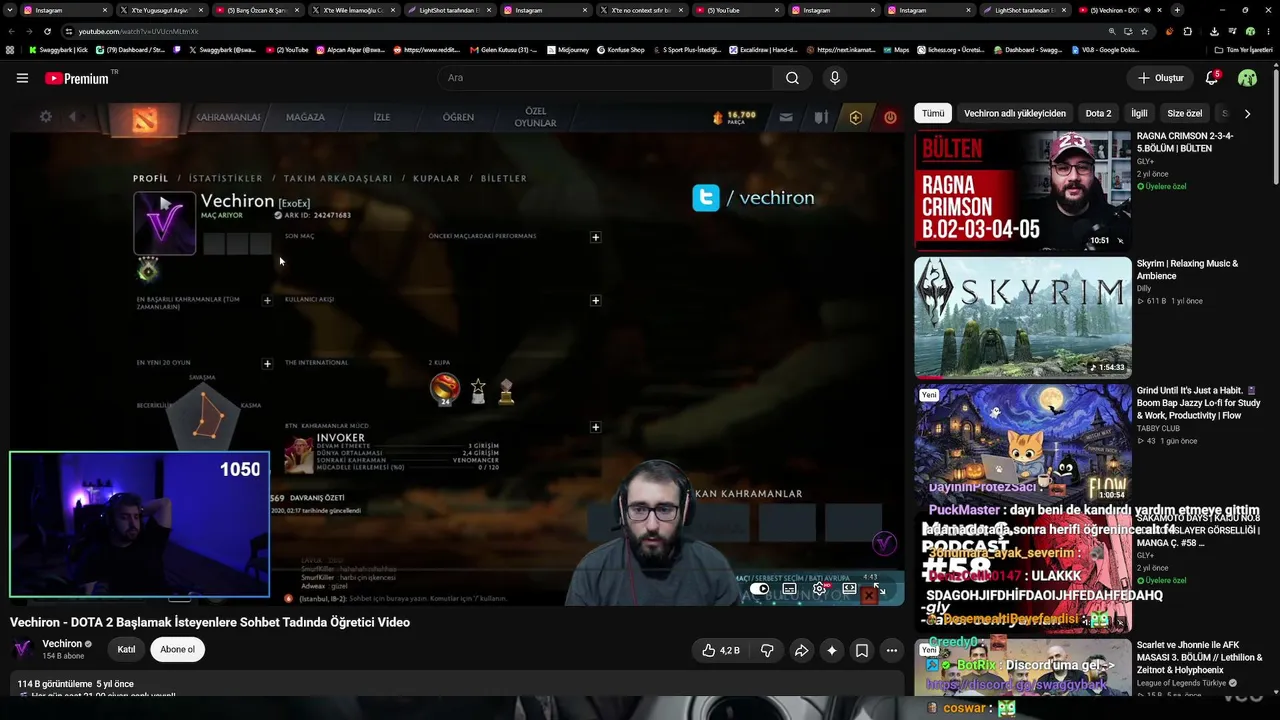Open the player settings gear
The width and height of the screenshot is (1280, 720).
819,589
